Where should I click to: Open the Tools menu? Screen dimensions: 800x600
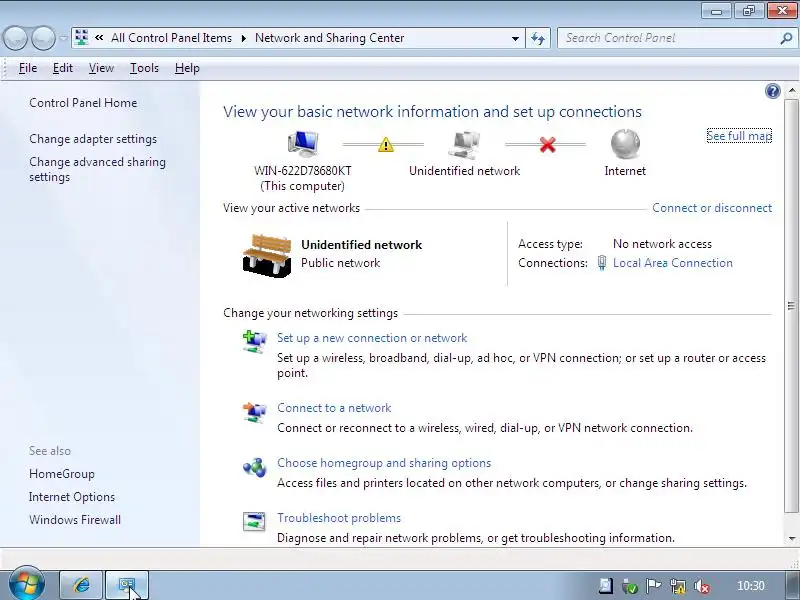pos(144,68)
